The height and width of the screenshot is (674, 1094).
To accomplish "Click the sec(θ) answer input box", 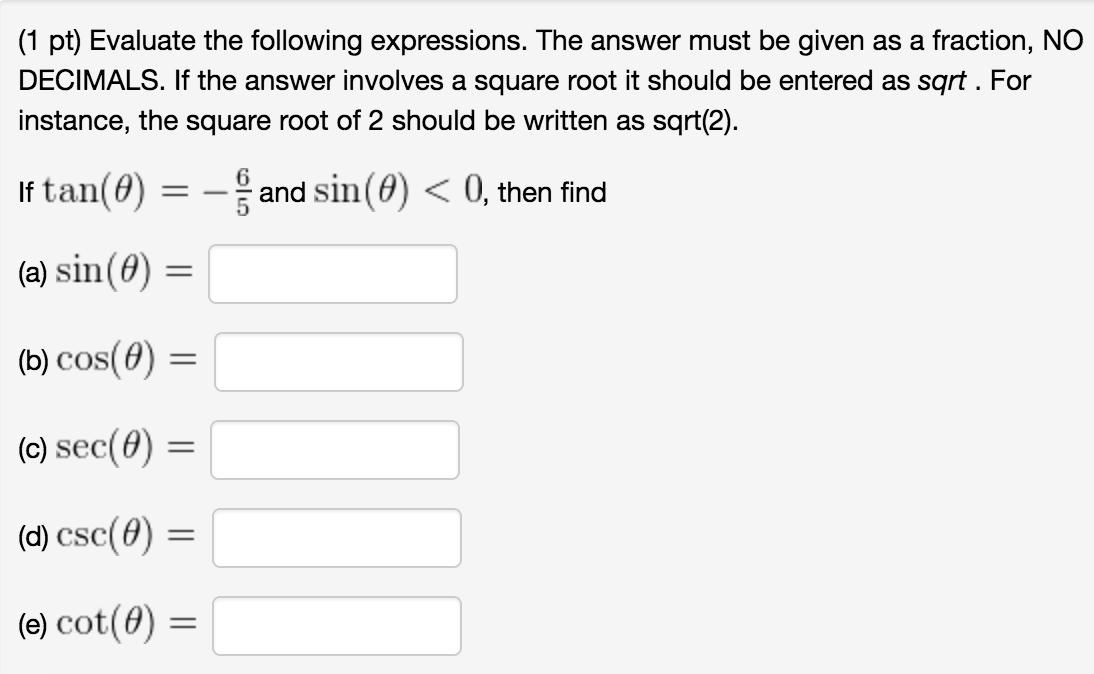I will click(x=335, y=449).
